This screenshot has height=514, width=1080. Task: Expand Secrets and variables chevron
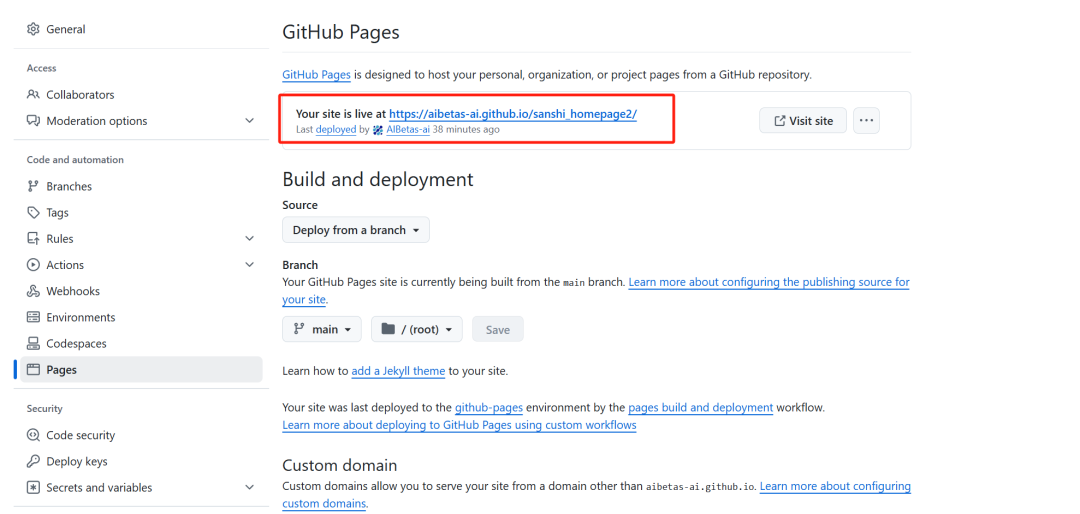tap(249, 487)
